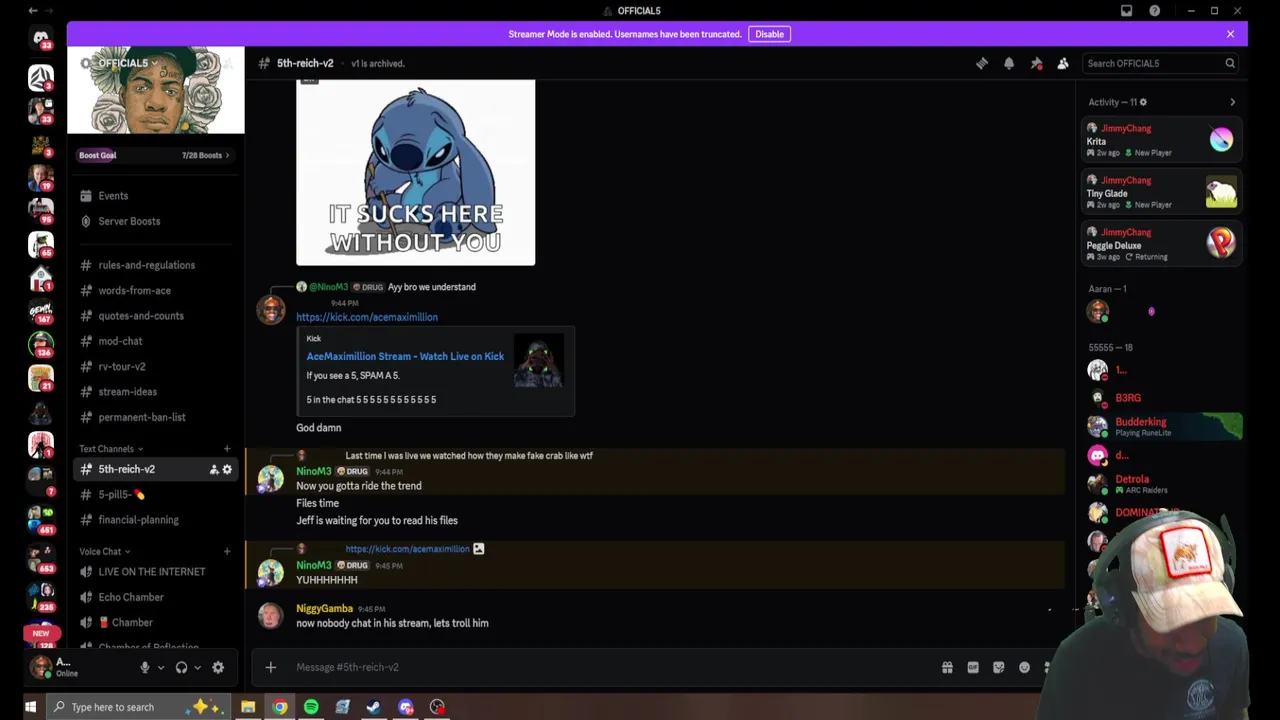Focus the Message #5th-reich-v2 input
The width and height of the screenshot is (1280, 720).
610,667
